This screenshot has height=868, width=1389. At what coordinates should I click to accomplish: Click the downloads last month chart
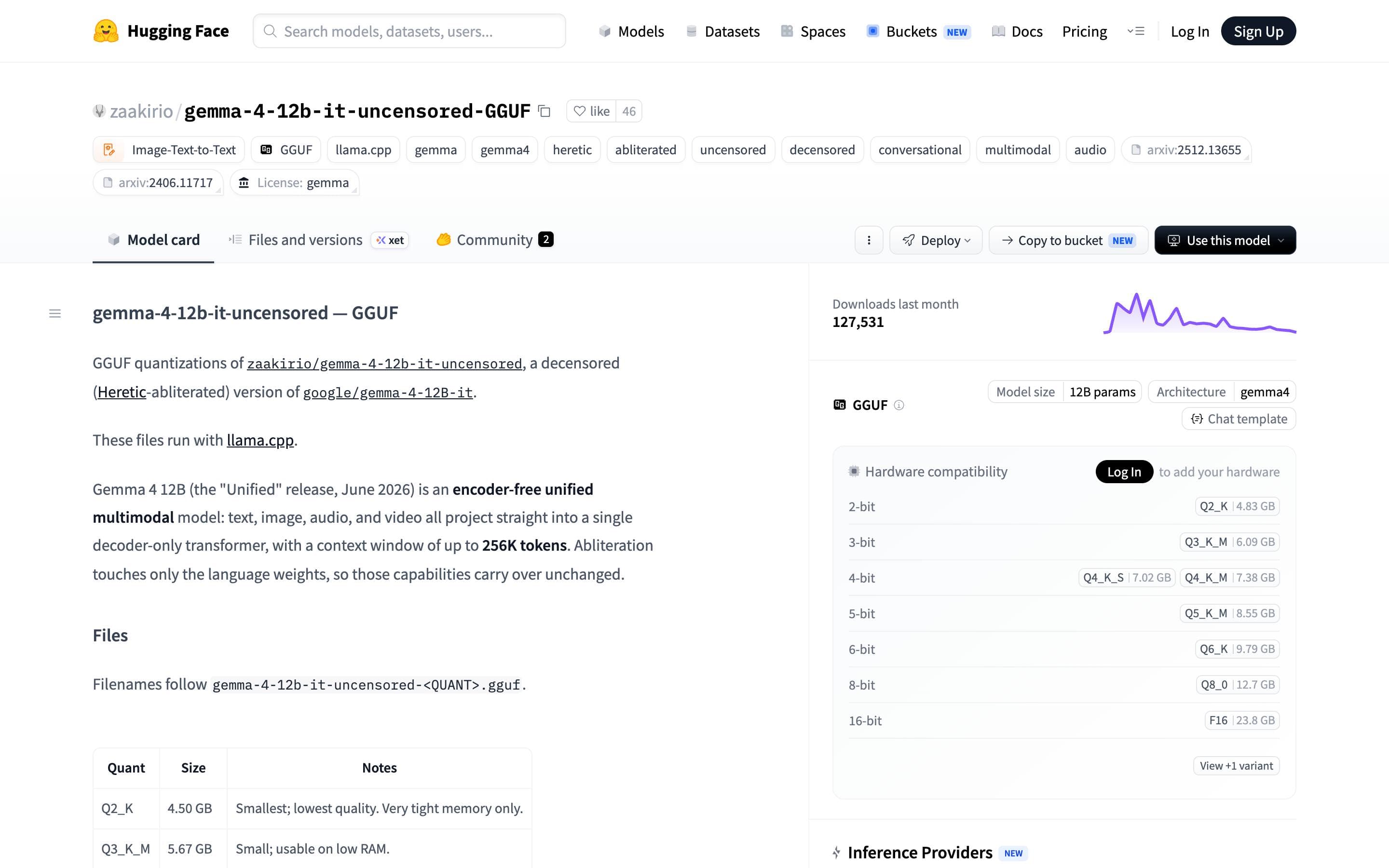1199,313
